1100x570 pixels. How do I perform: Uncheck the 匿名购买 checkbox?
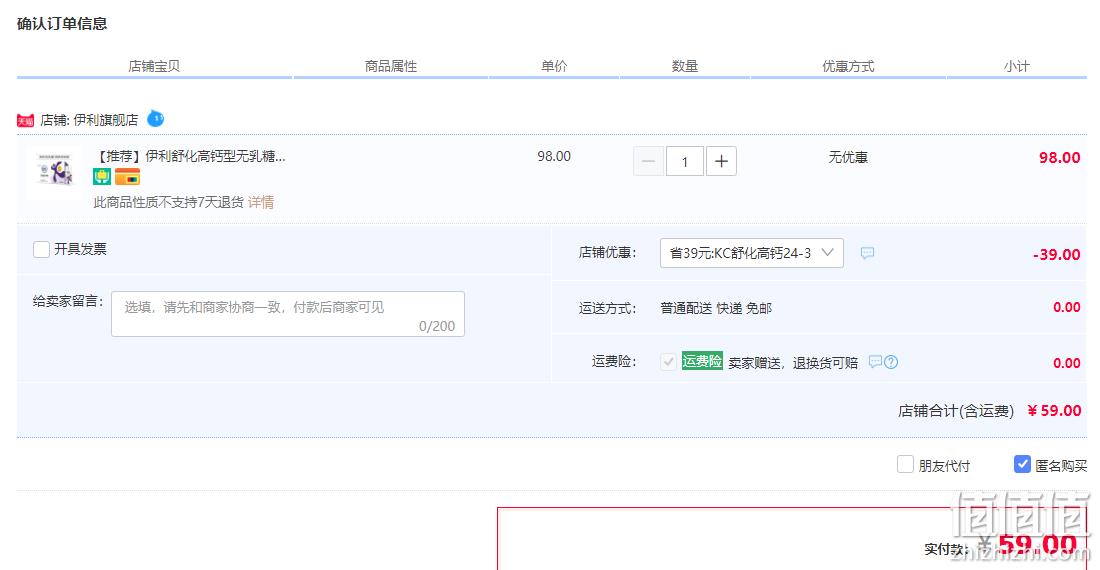pos(1022,464)
